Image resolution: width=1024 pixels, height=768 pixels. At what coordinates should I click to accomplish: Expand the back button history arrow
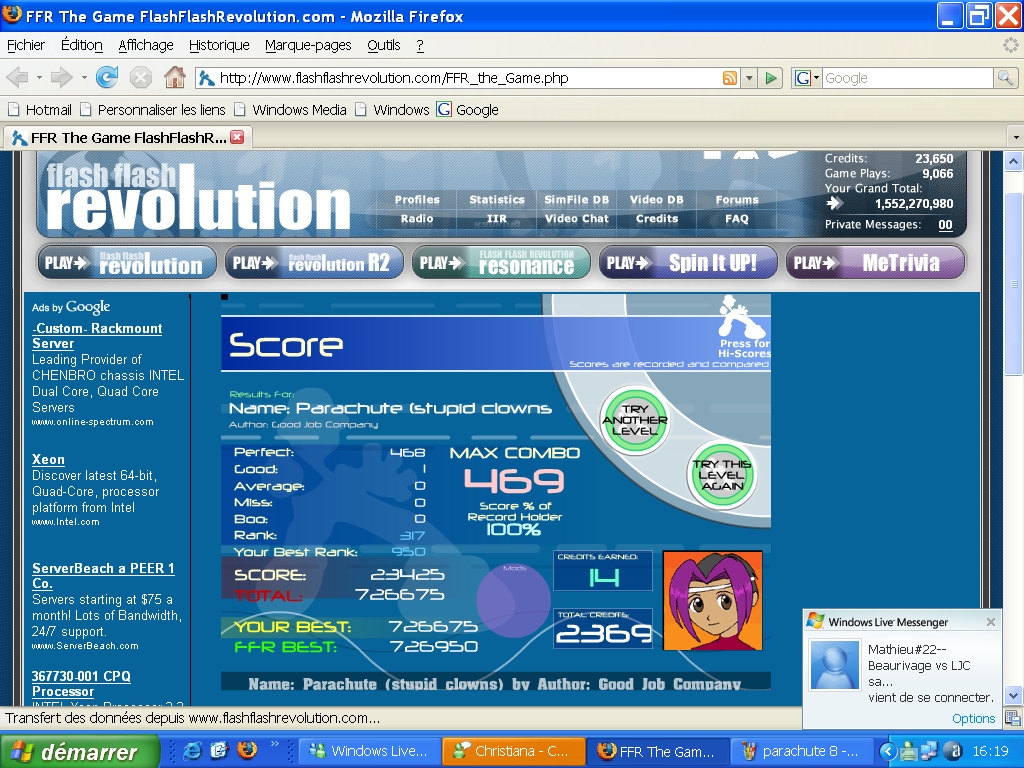39,78
